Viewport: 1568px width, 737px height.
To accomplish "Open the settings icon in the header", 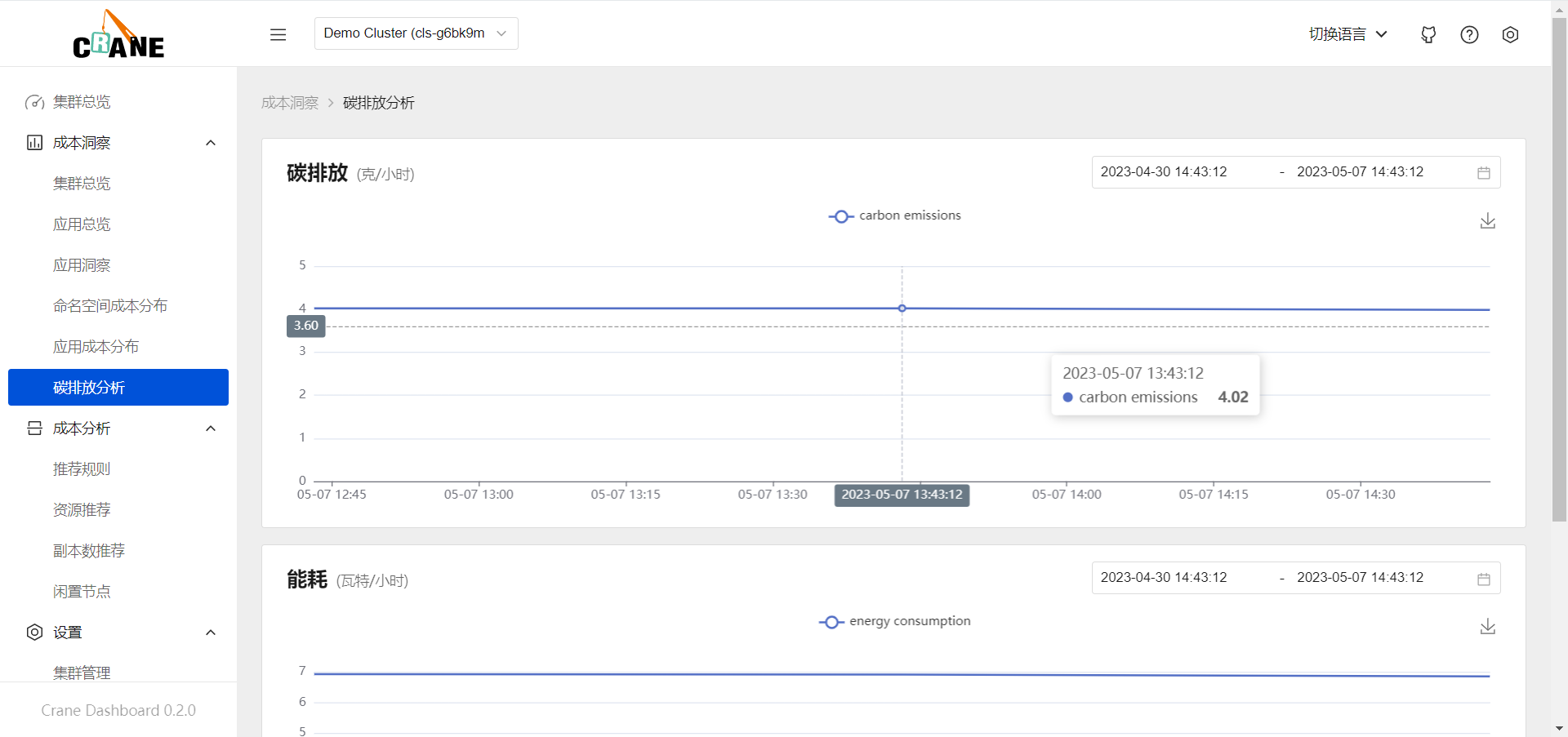I will tap(1510, 34).
